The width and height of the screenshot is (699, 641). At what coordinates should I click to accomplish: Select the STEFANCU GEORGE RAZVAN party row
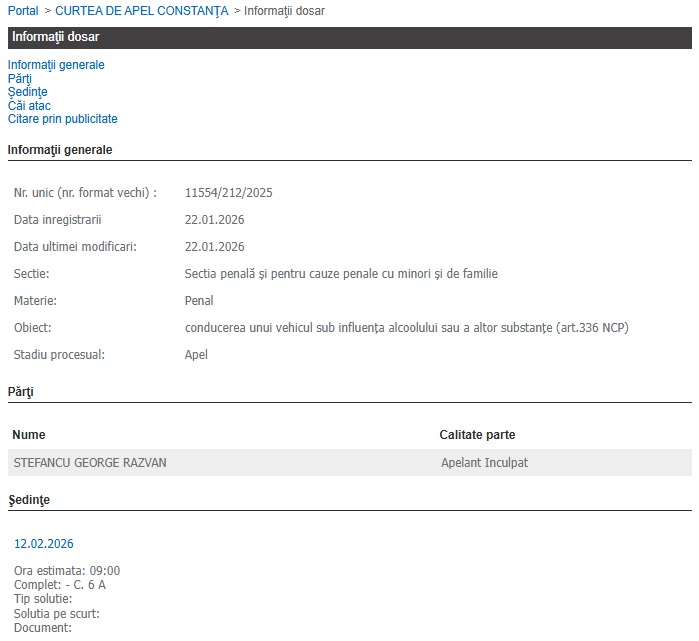point(90,463)
